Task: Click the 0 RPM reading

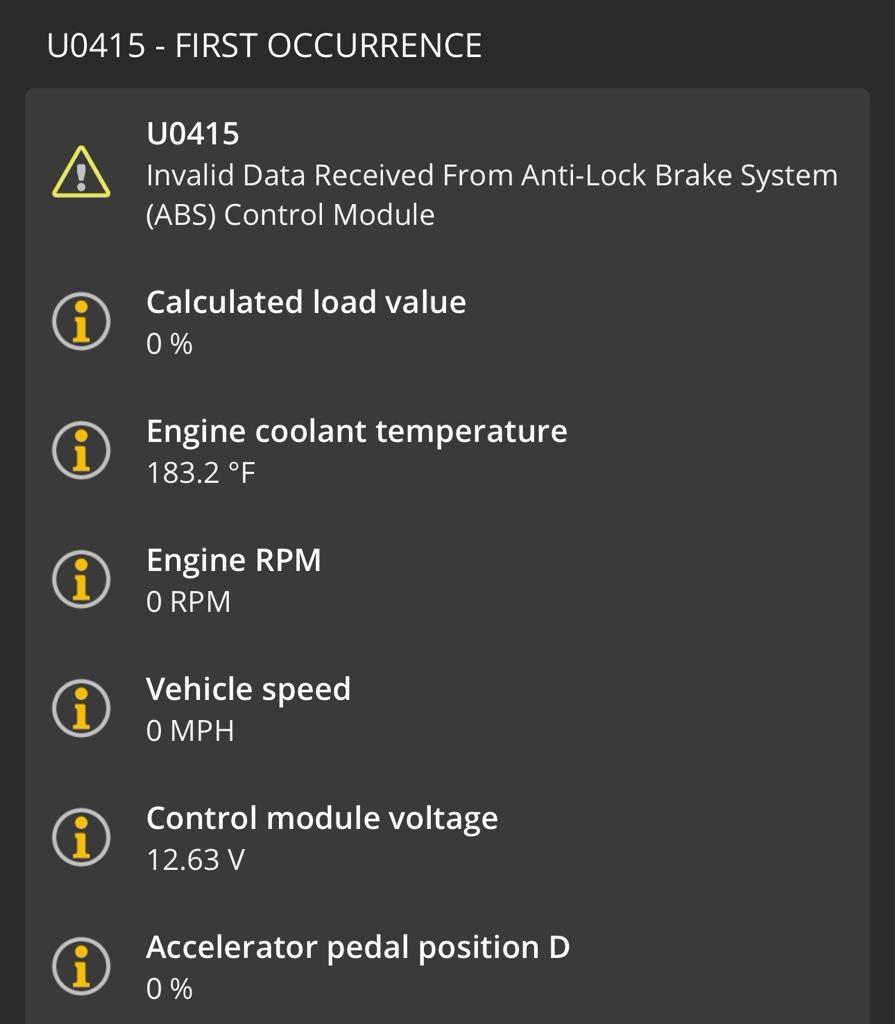Action: pos(188,602)
